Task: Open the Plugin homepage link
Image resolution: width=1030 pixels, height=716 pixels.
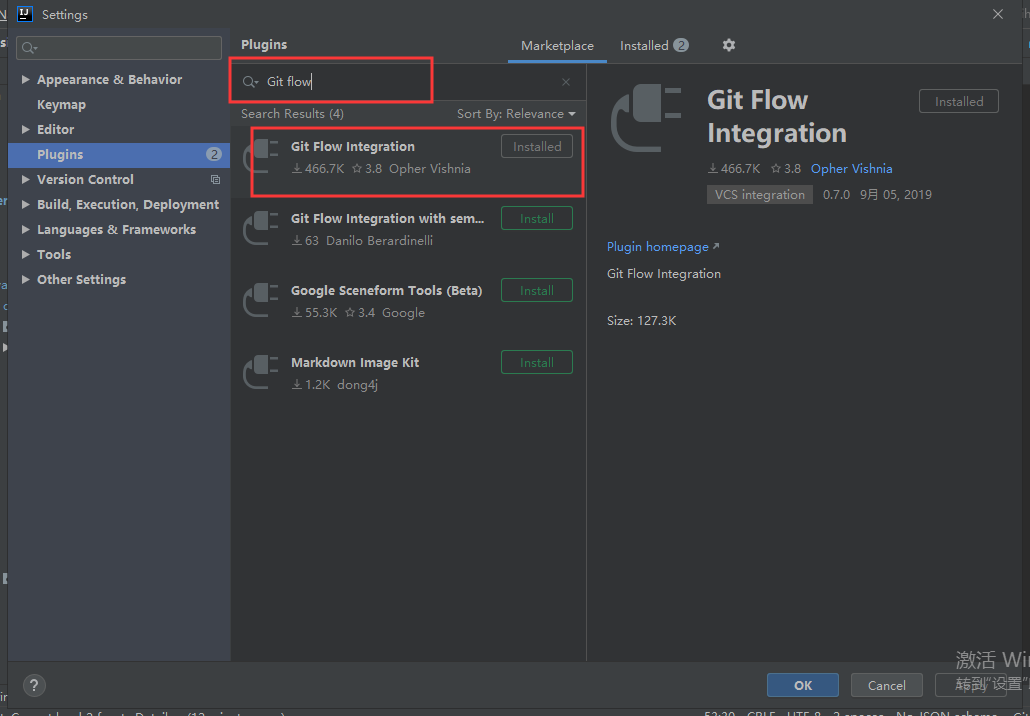Action: 663,247
